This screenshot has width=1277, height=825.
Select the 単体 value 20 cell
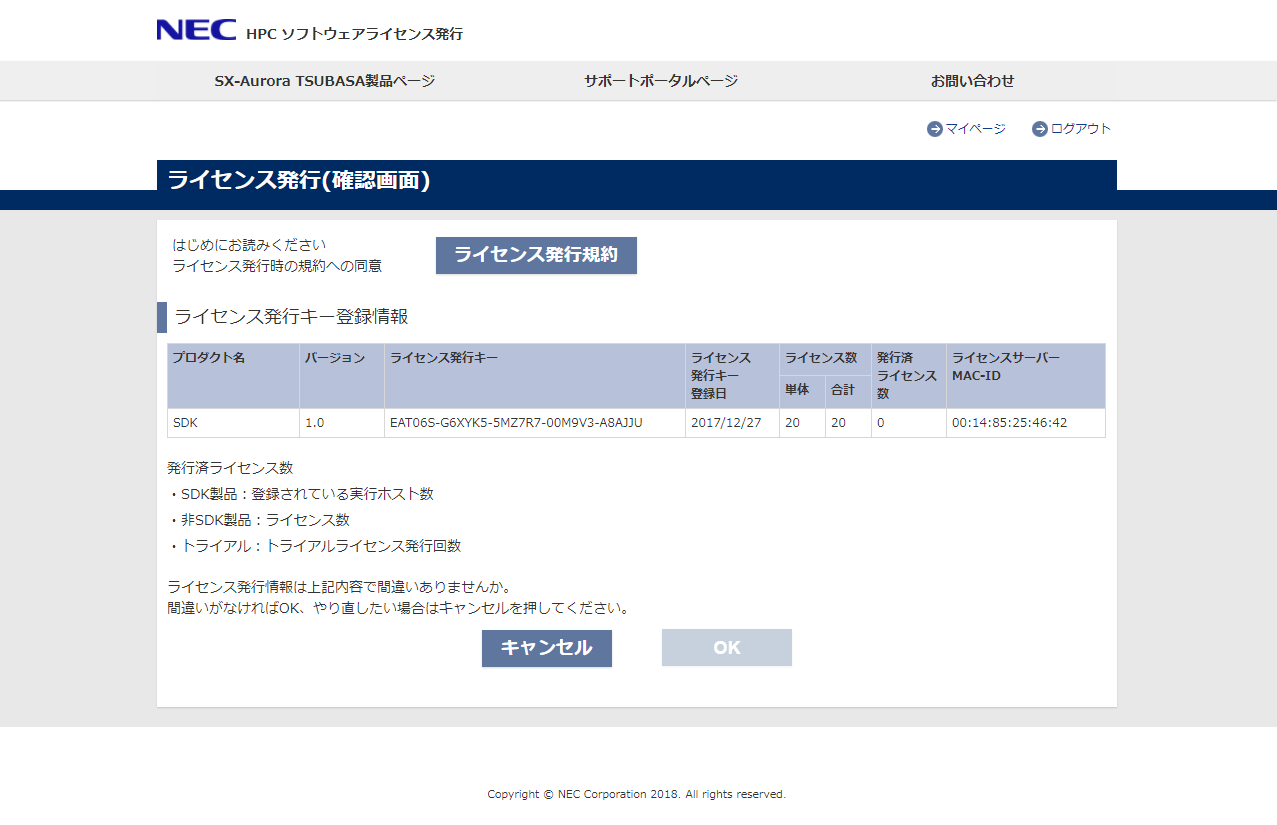[x=802, y=423]
